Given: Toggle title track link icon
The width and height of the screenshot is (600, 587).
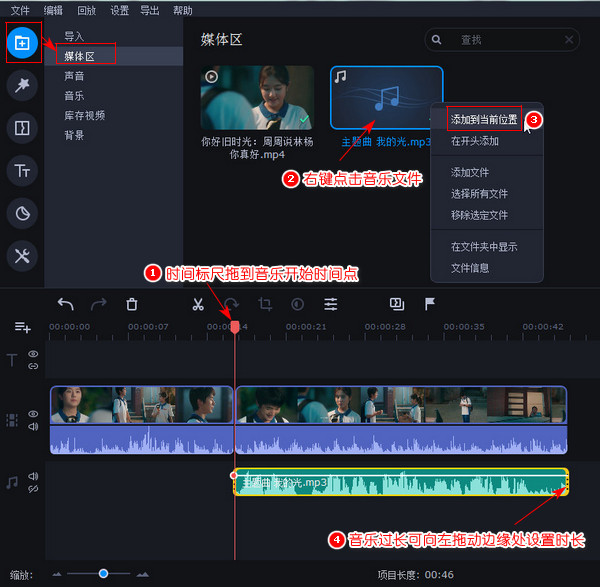Looking at the screenshot, I should click(33, 366).
